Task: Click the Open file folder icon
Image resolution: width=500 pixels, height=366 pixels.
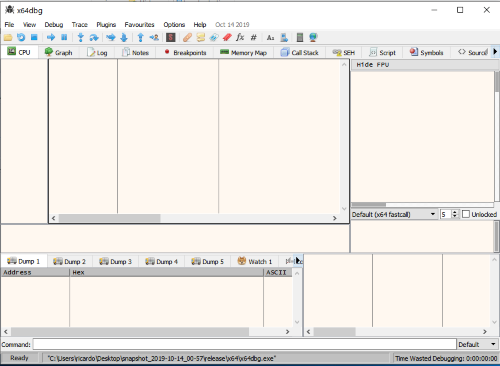Action: 8,37
